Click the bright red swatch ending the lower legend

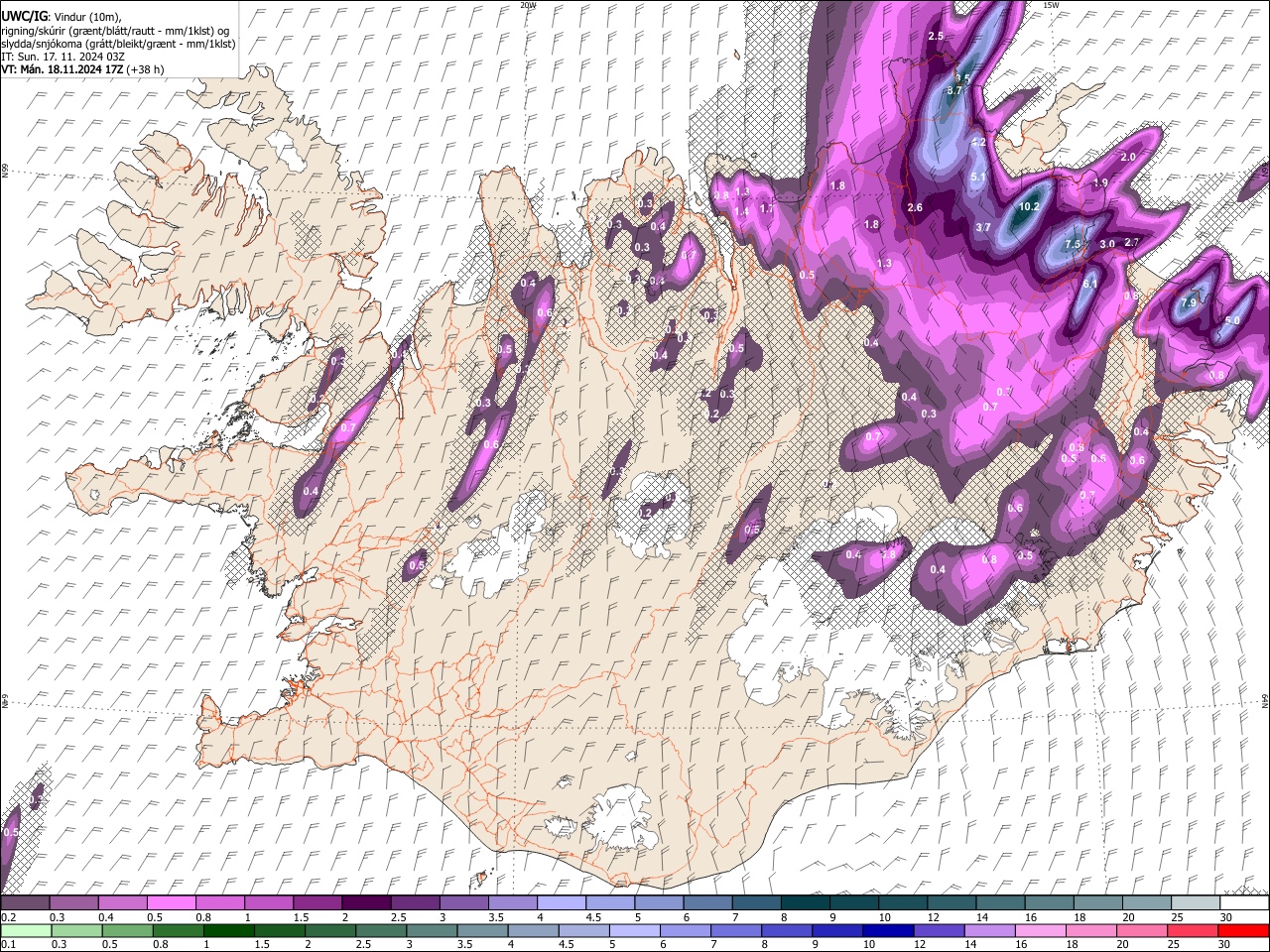(x=1244, y=930)
